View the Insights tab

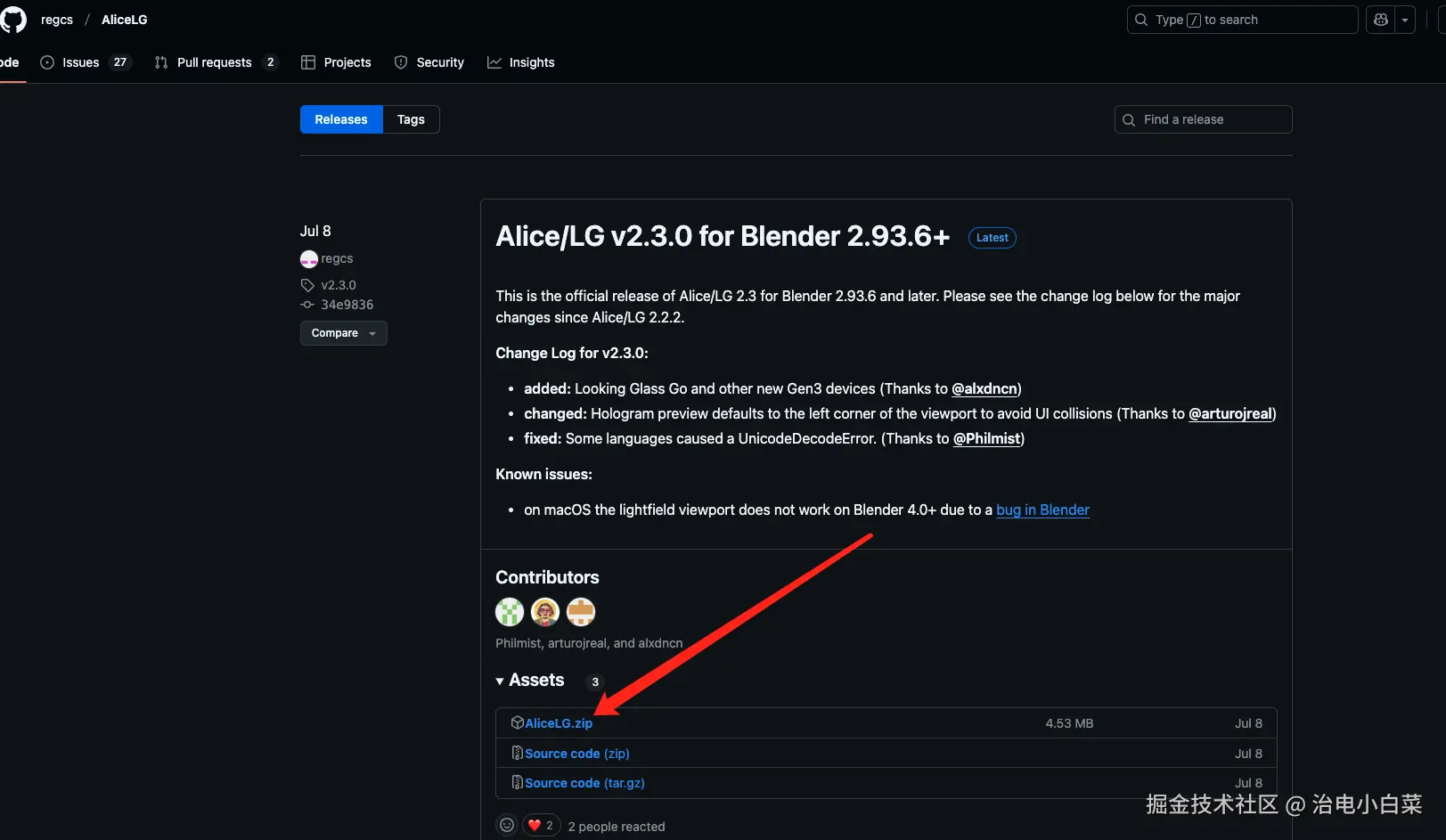[521, 62]
